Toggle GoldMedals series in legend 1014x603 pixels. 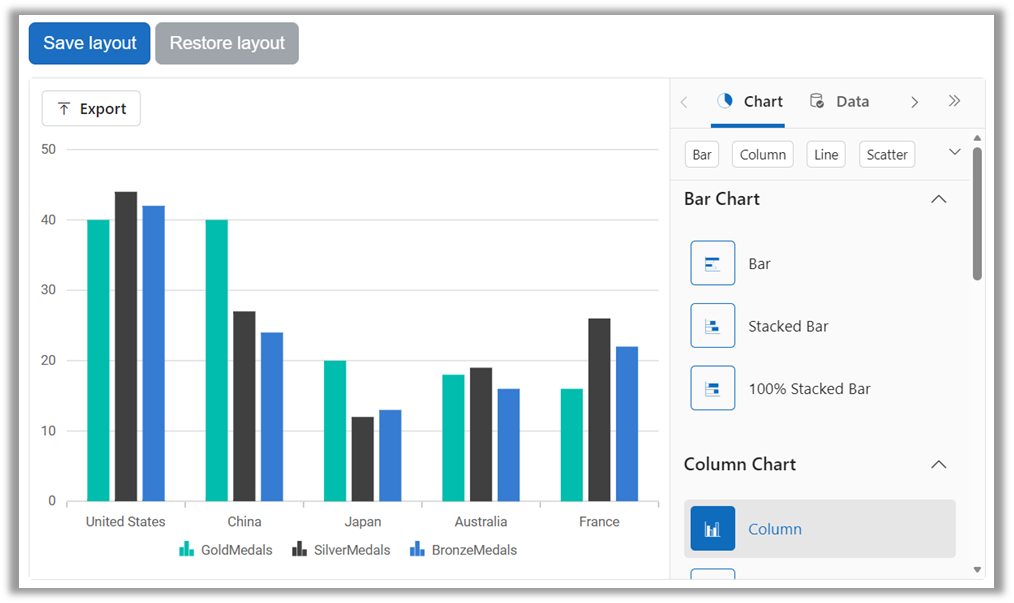226,549
